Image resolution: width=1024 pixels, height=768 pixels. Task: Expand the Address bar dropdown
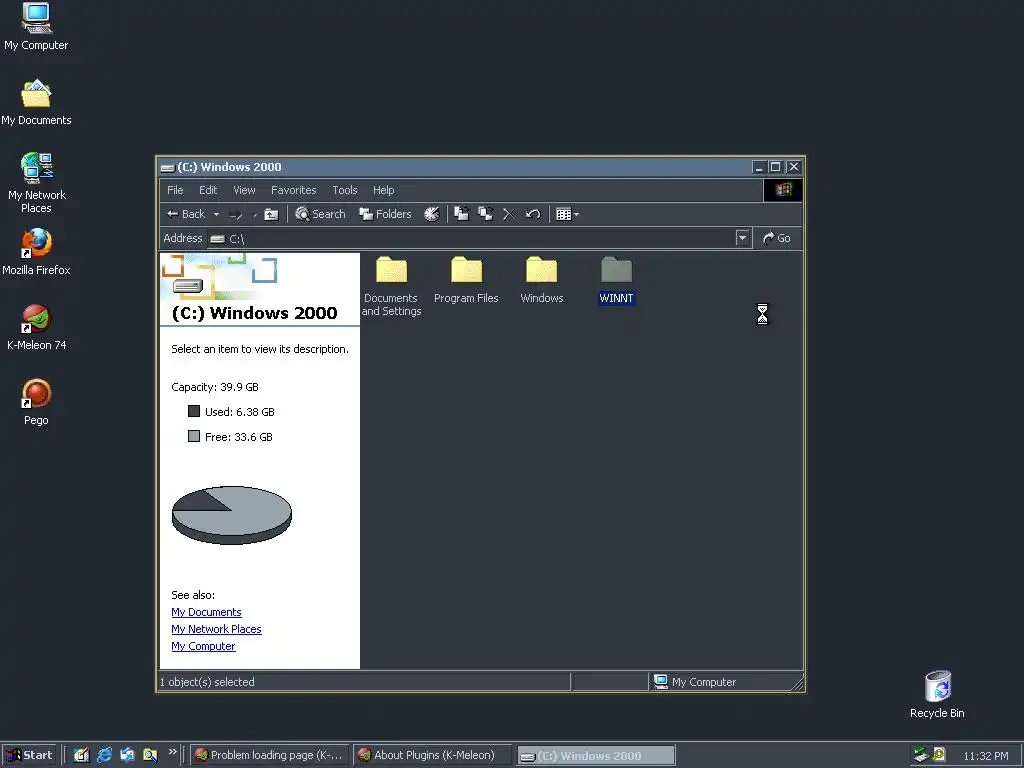coord(742,238)
